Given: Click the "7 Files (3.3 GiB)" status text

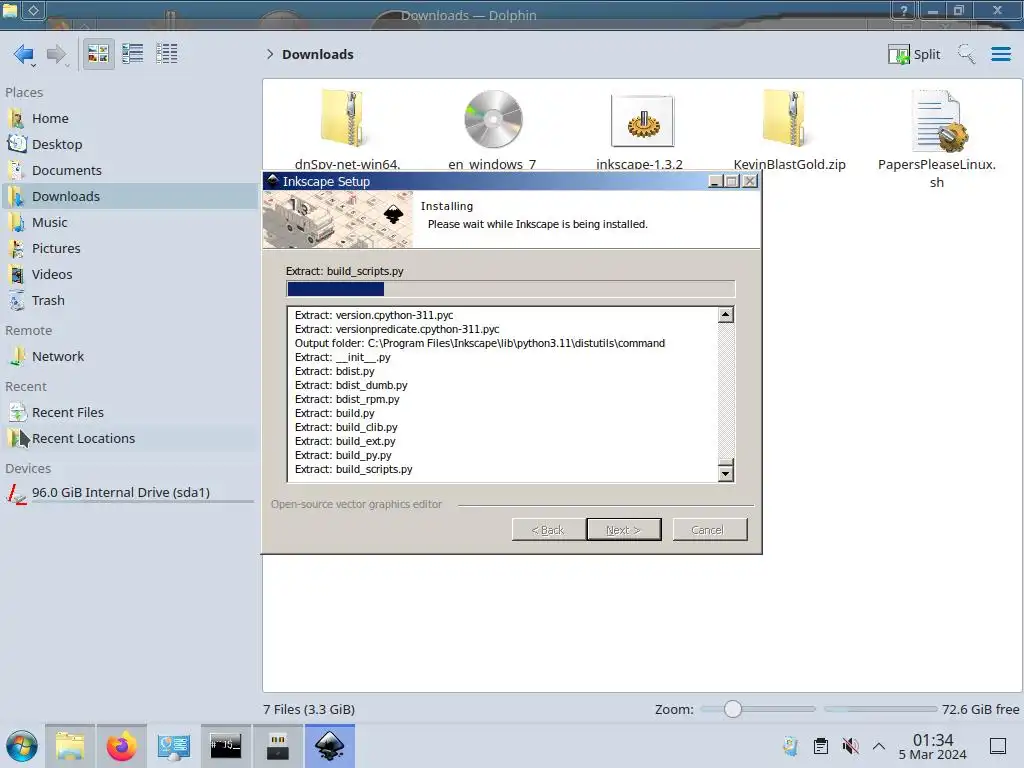Looking at the screenshot, I should (x=309, y=709).
